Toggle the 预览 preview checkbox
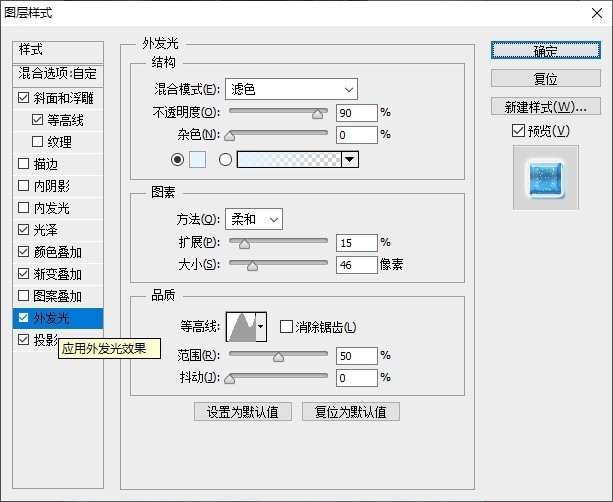 [x=517, y=131]
